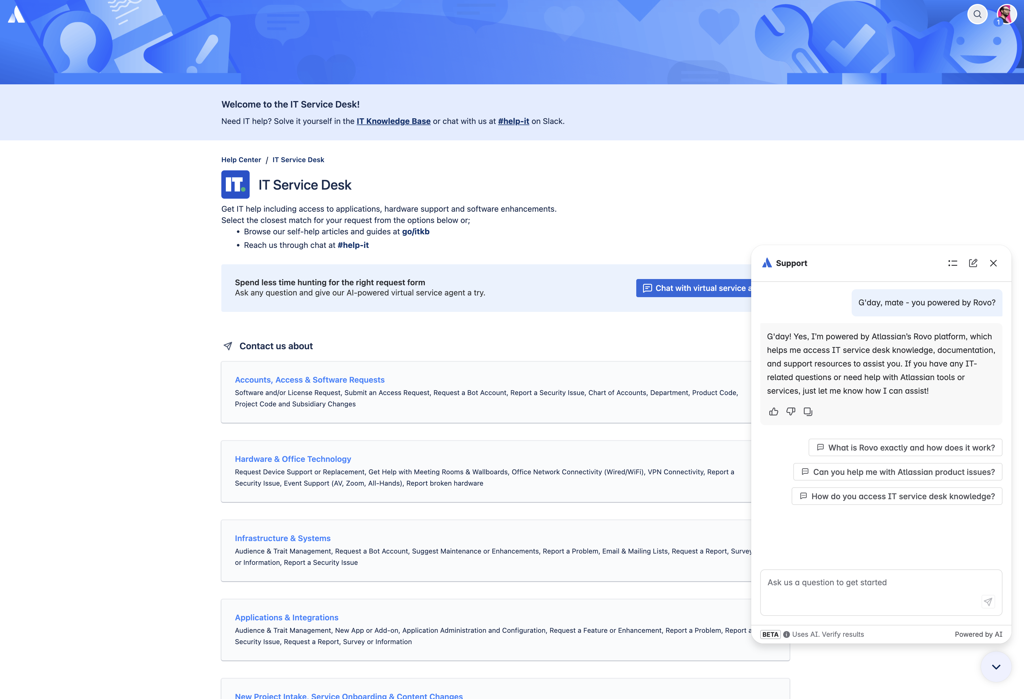Click Chat with virtual service agent button
1024x699 pixels.
coord(694,288)
